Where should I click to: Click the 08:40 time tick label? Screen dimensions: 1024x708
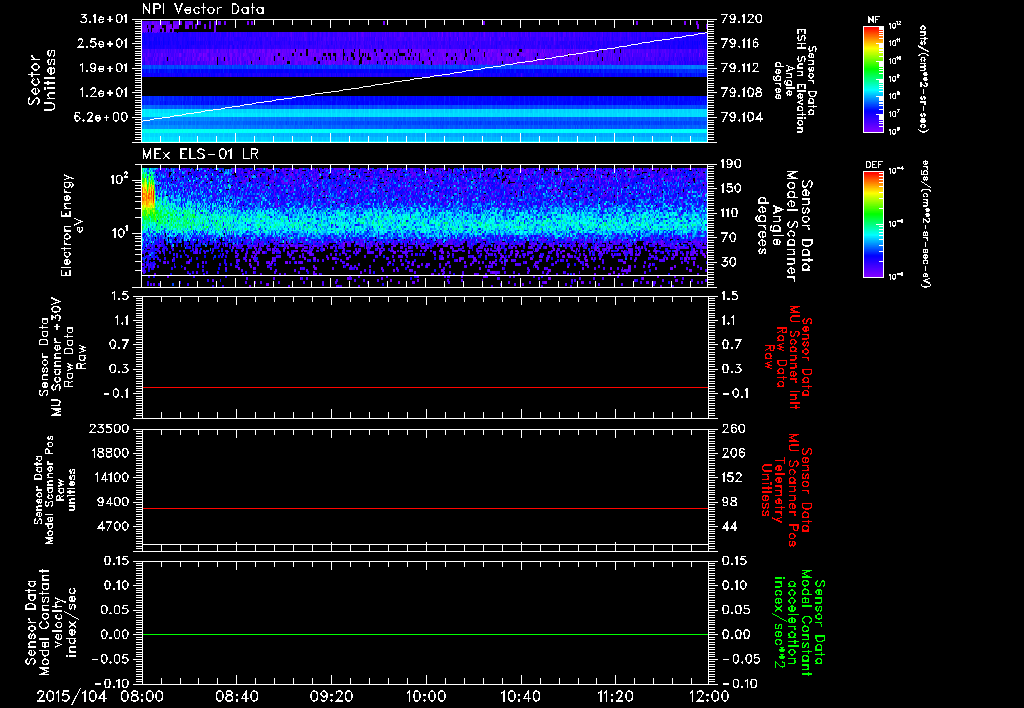tap(235, 696)
